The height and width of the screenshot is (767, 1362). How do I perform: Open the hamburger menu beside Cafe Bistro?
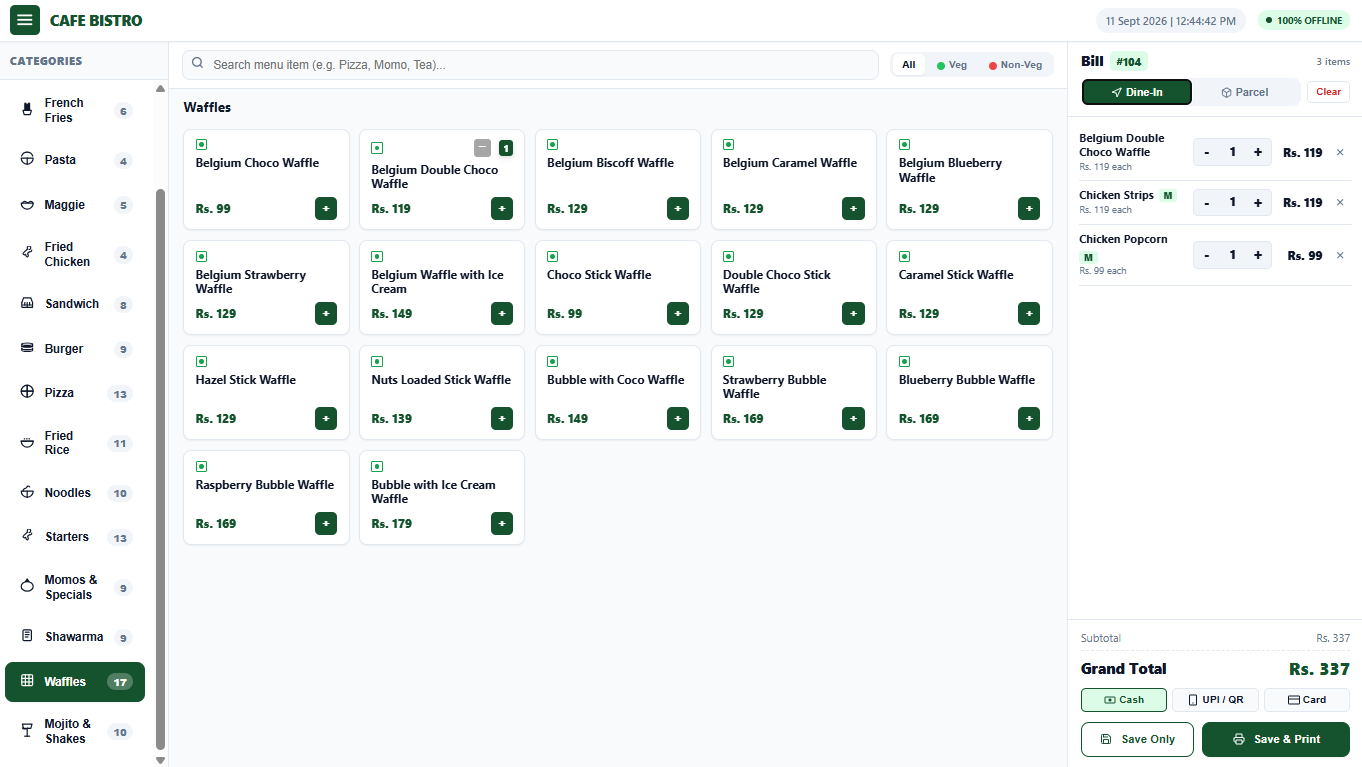point(25,20)
